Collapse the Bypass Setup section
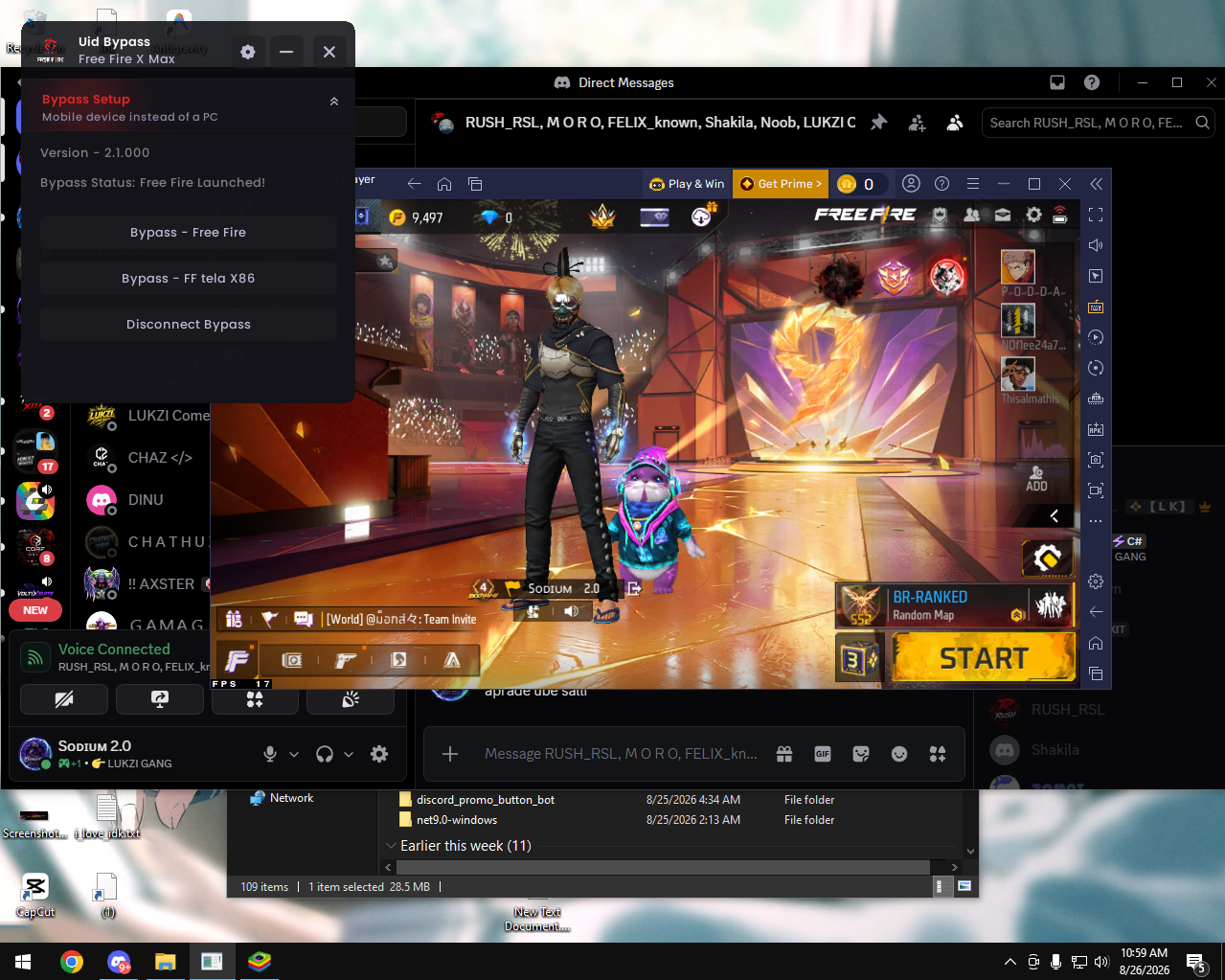 coord(334,102)
